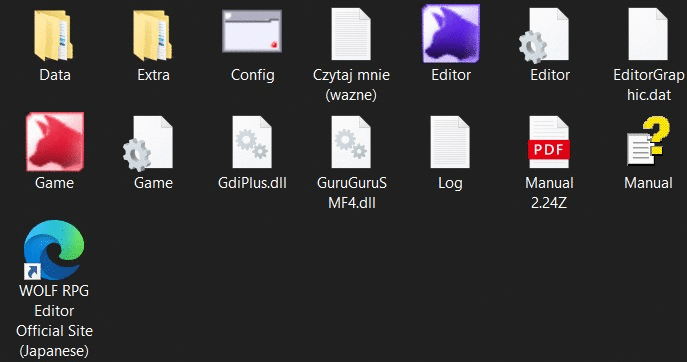
Task: Select the red wolf Game application icon
Action: tap(55, 142)
